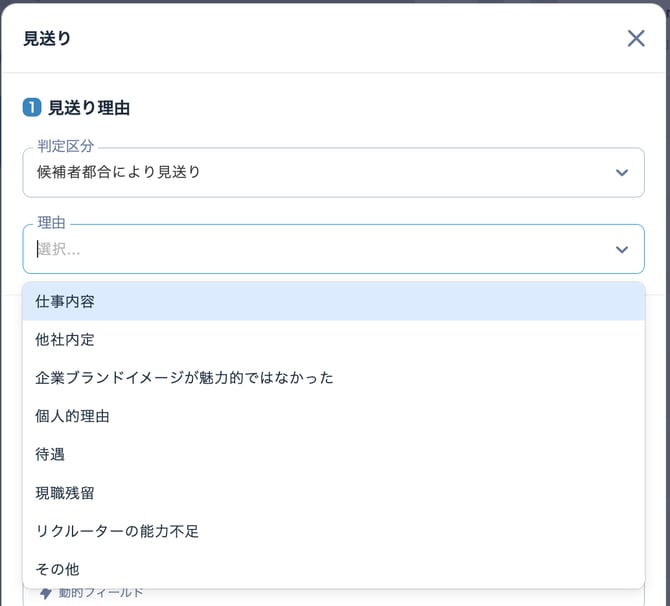Click the 見送り理由 section heading
The image size is (670, 606).
[x=89, y=107]
